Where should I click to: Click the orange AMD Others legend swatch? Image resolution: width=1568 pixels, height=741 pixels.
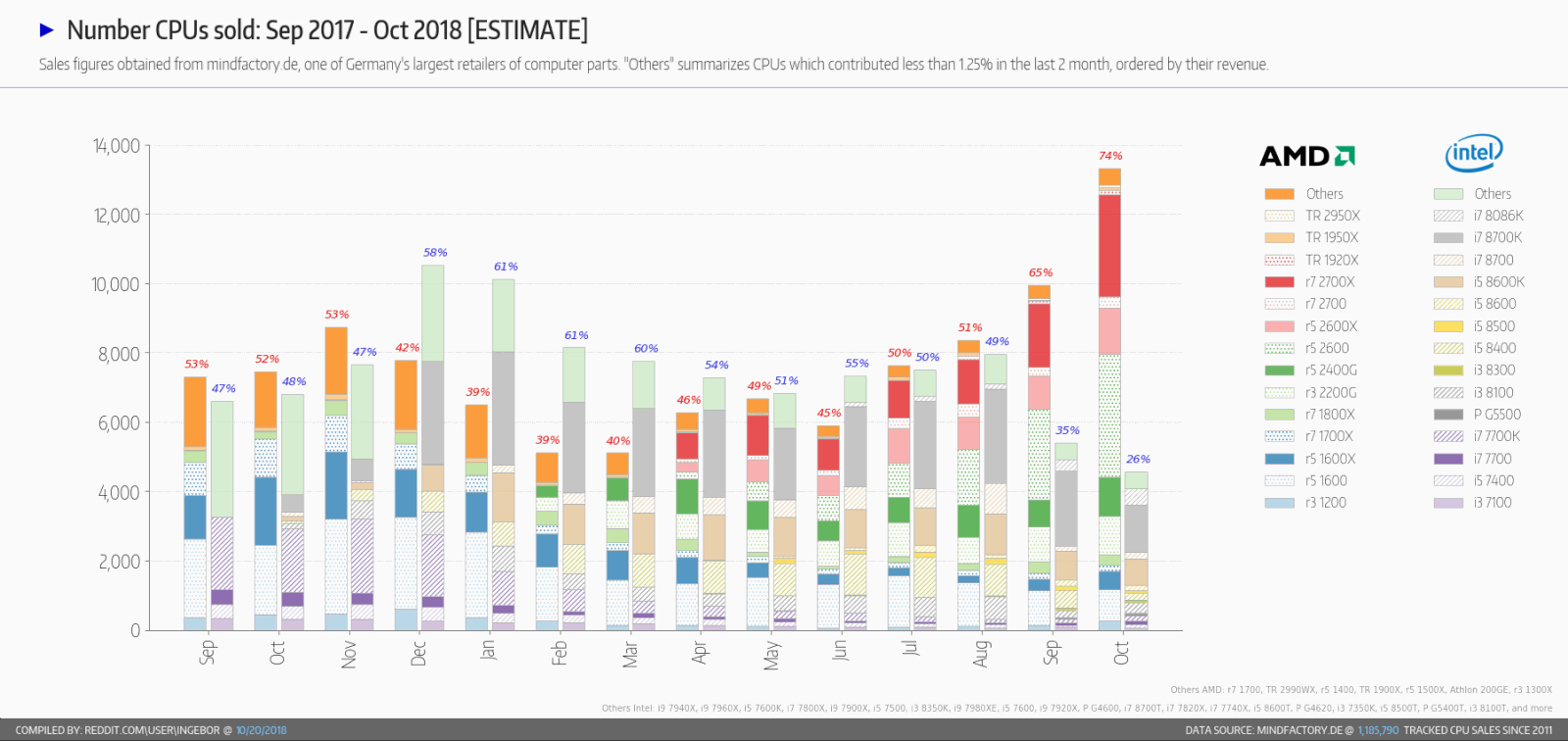[x=1279, y=194]
